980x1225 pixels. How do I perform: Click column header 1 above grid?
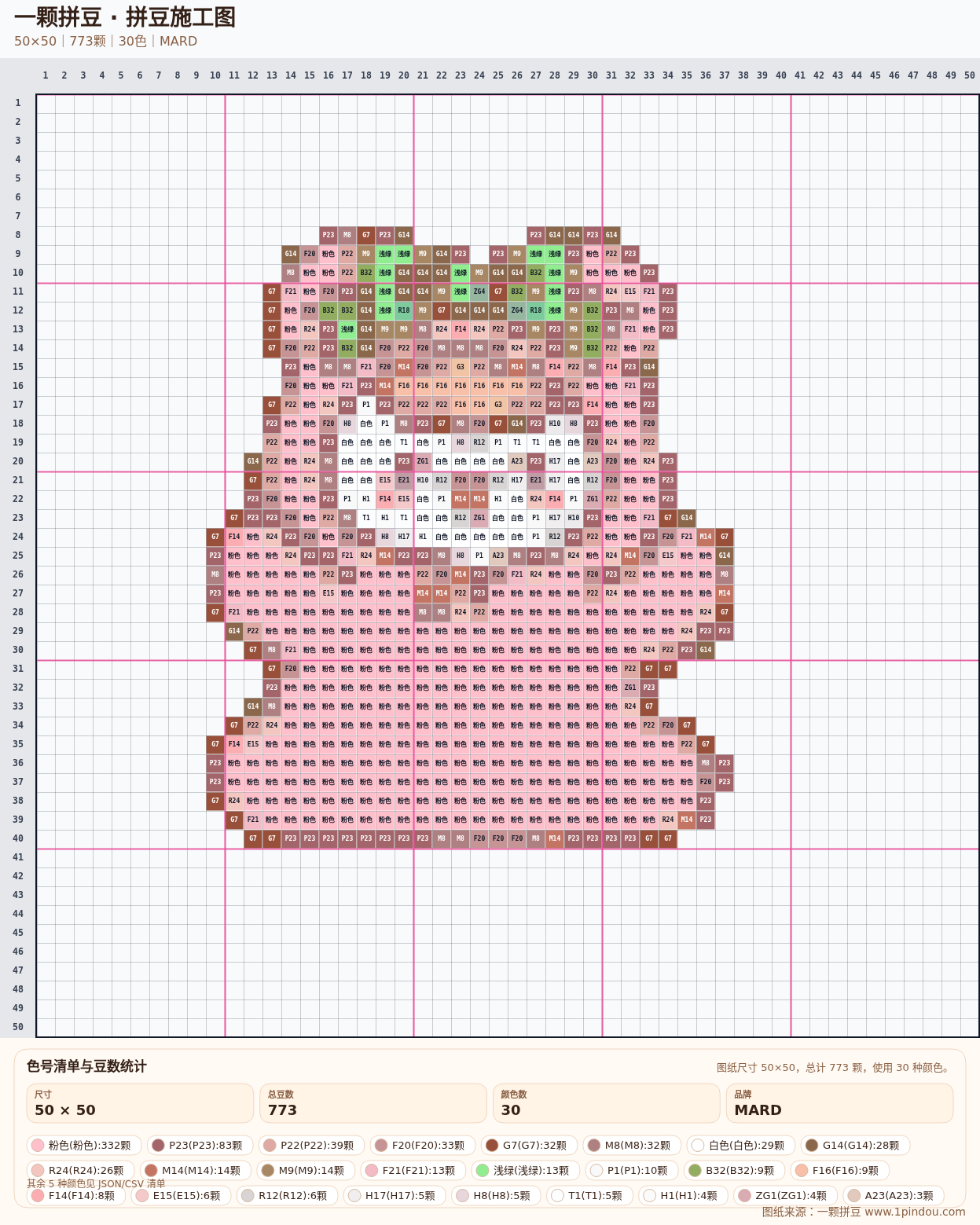point(46,75)
